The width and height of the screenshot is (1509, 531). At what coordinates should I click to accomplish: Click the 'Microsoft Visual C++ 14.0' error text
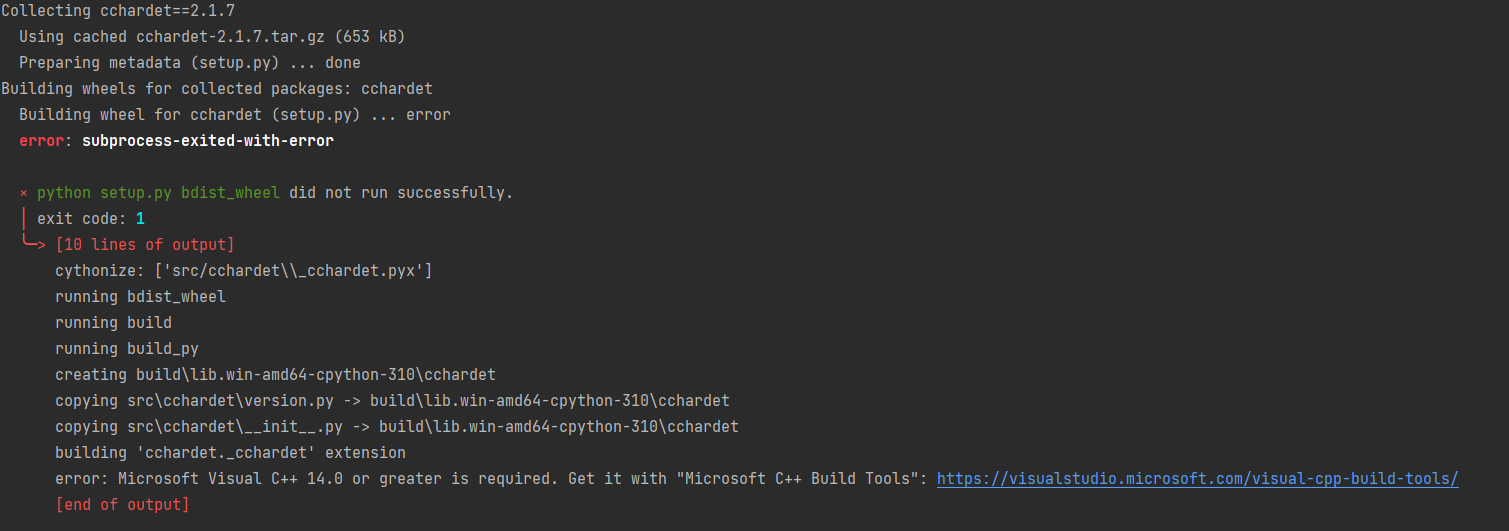pyautogui.click(x=230, y=479)
